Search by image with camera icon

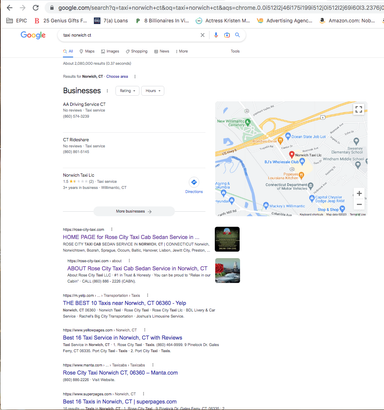227,35
